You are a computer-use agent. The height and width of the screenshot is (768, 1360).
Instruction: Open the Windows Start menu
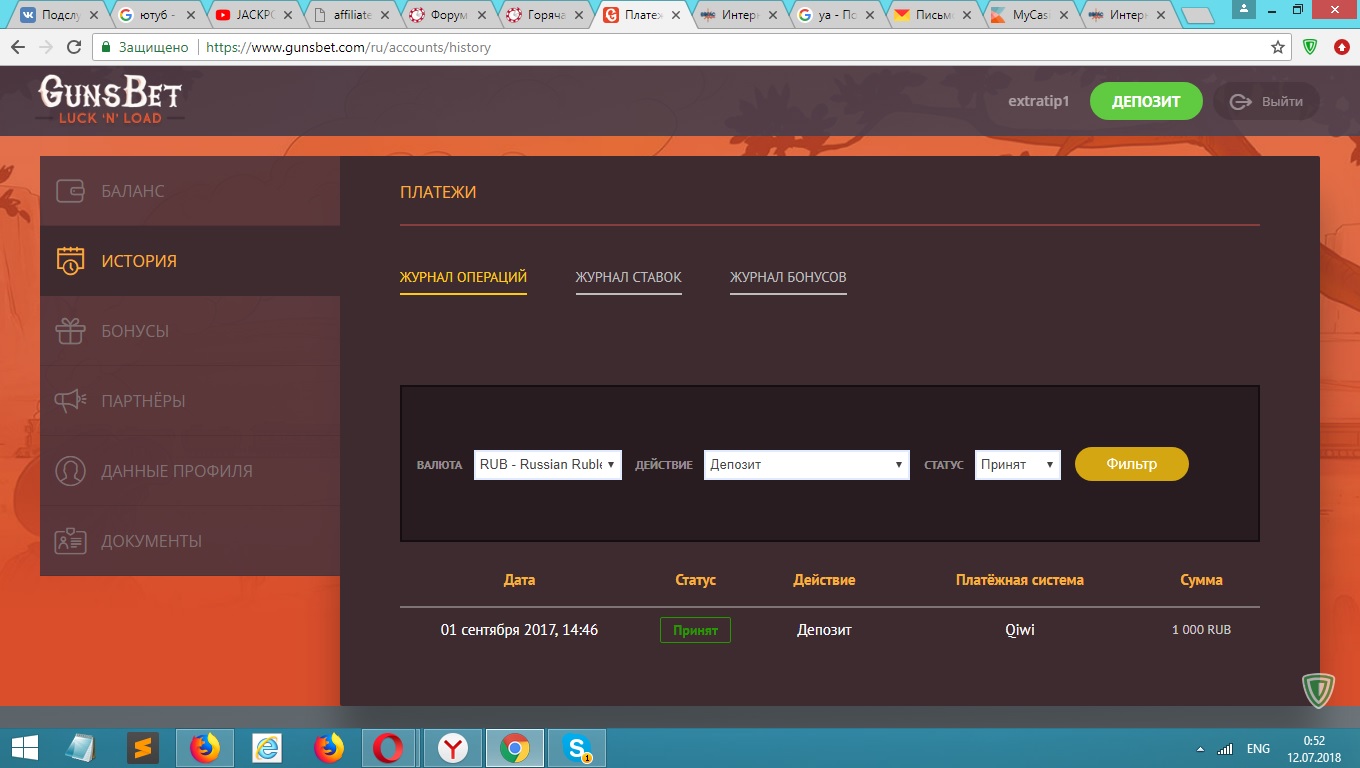tap(25, 748)
